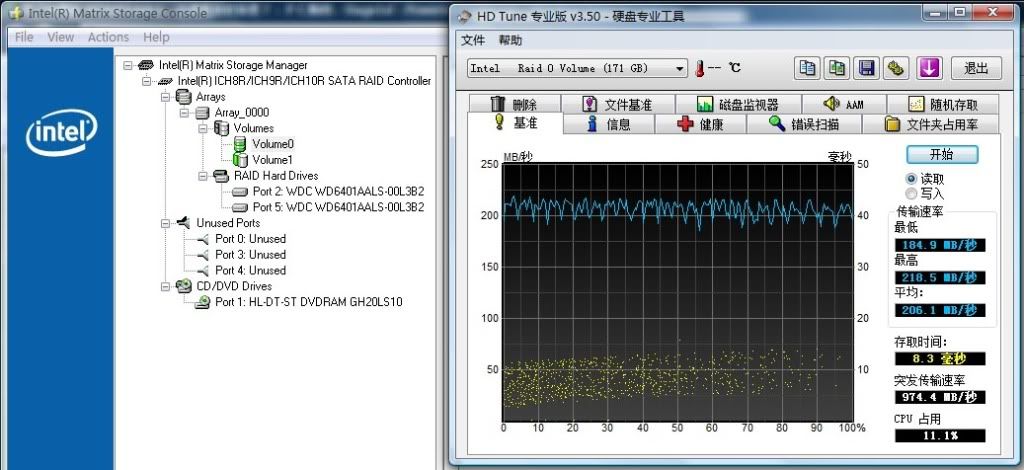Click the 退出 exit button
The image size is (1024, 470).
976,68
